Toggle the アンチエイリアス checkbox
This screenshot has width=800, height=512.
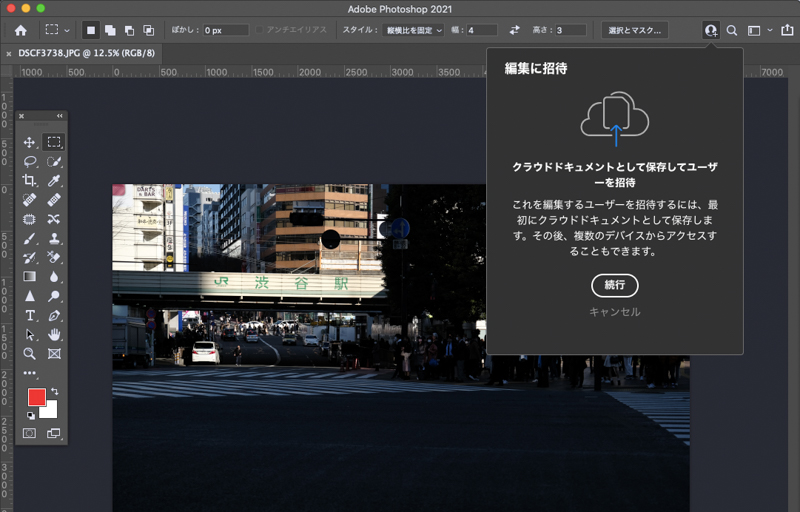(x=260, y=30)
